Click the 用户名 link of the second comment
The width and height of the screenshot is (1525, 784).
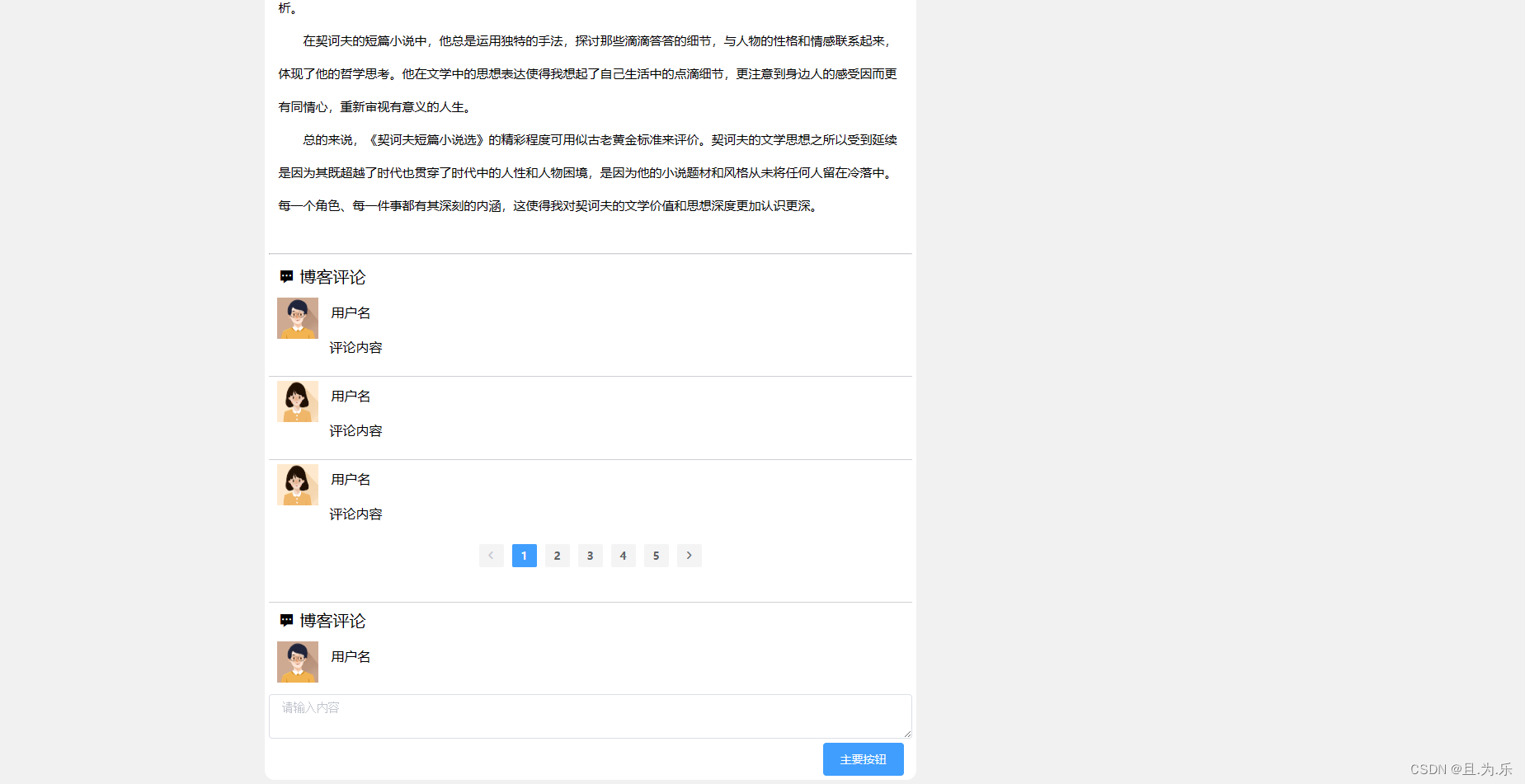coord(350,396)
